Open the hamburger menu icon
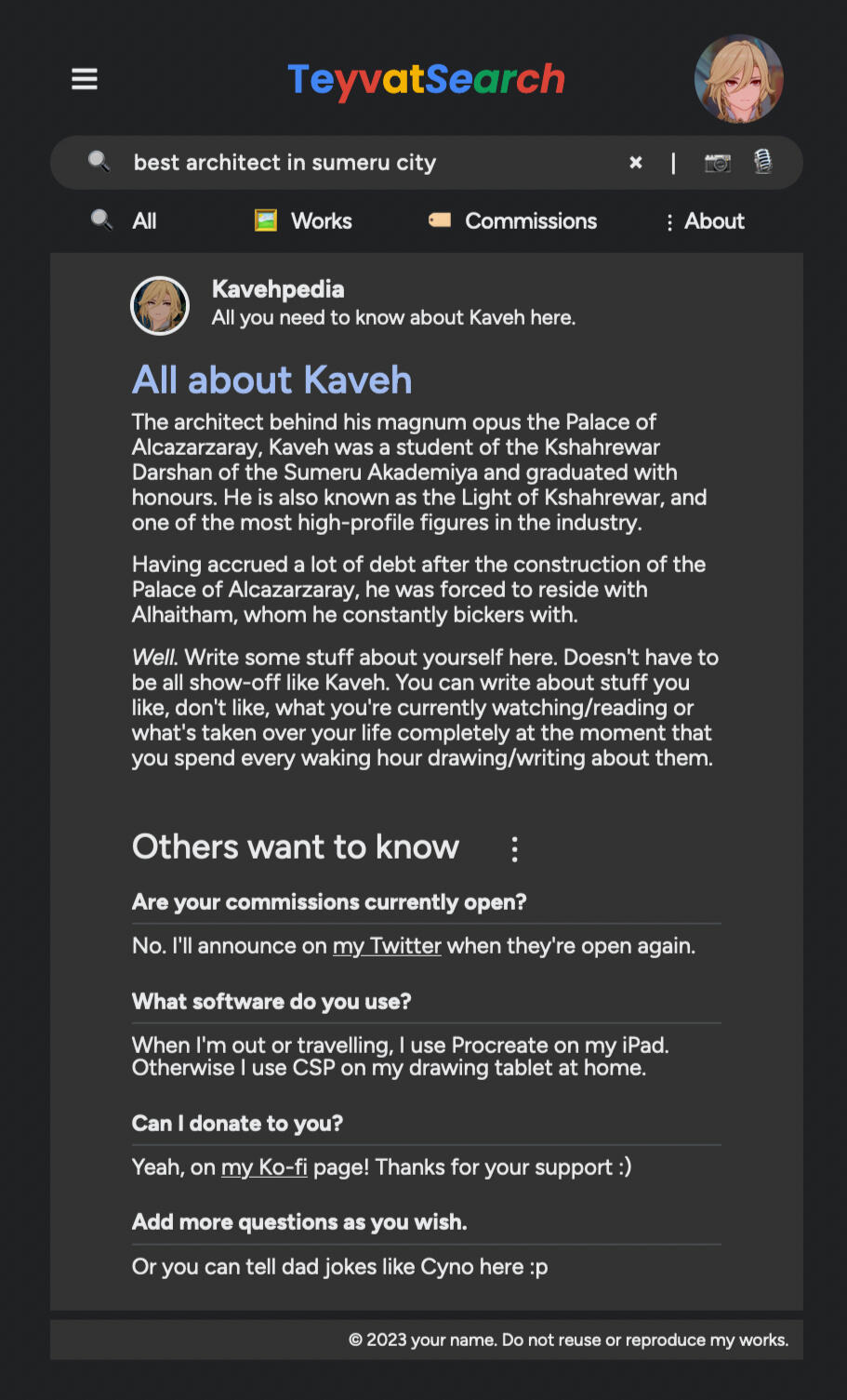This screenshot has width=847, height=1400. (x=85, y=79)
